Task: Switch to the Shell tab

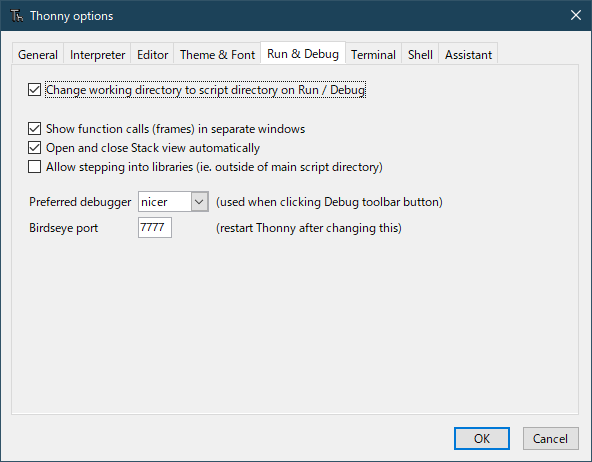Action: [x=420, y=55]
